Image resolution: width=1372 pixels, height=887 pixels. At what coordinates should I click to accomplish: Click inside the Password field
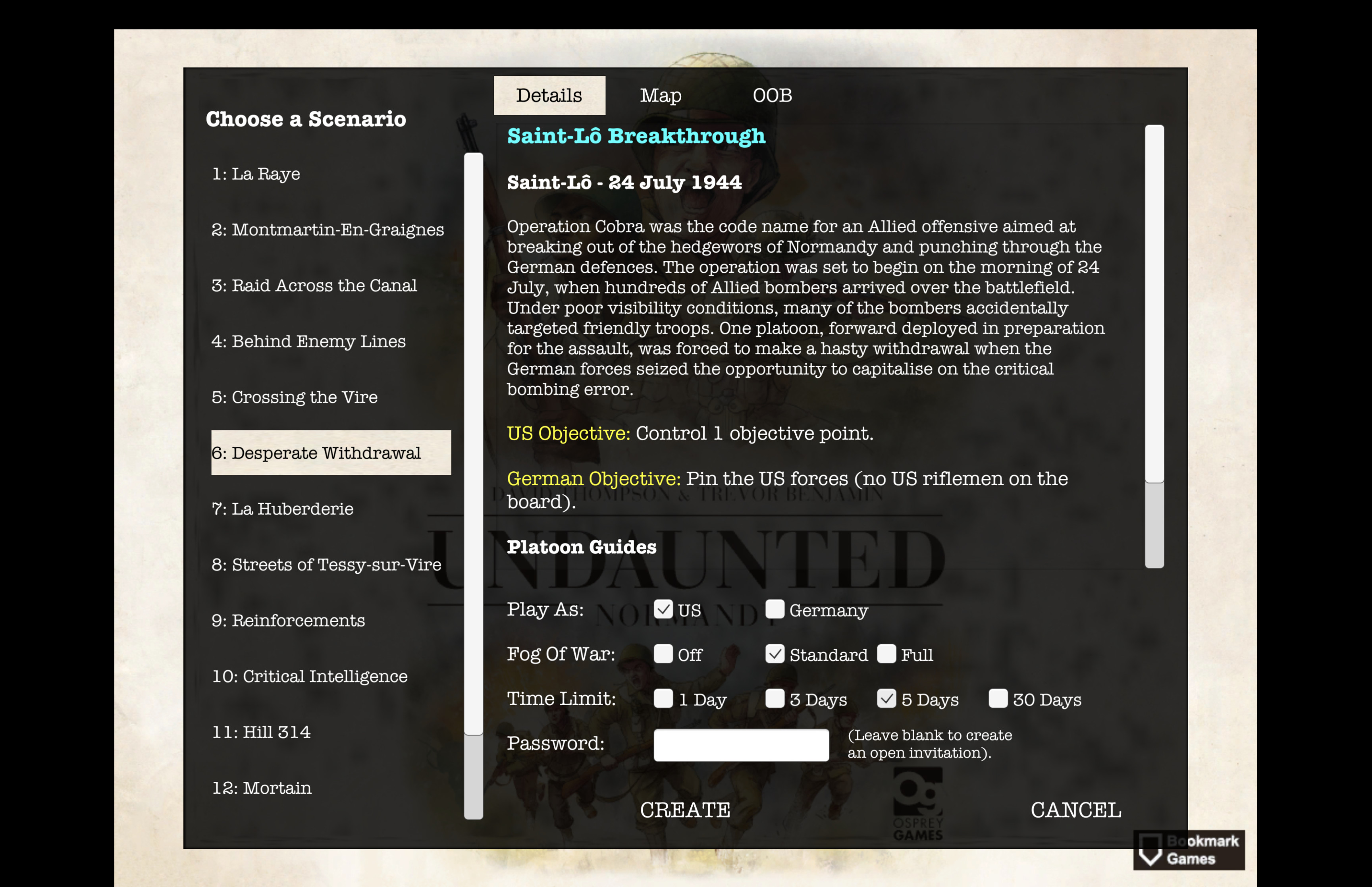[x=742, y=745]
